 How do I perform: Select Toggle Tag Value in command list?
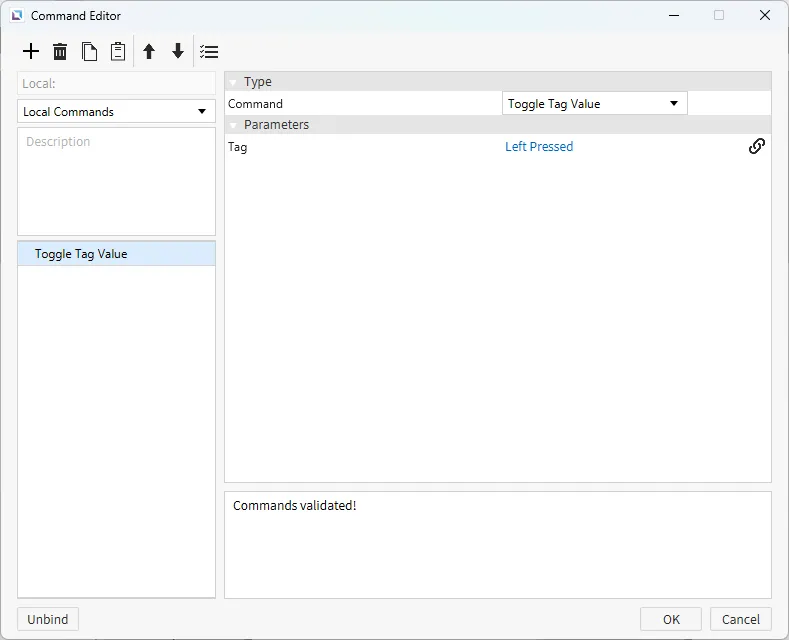pyautogui.click(x=81, y=254)
